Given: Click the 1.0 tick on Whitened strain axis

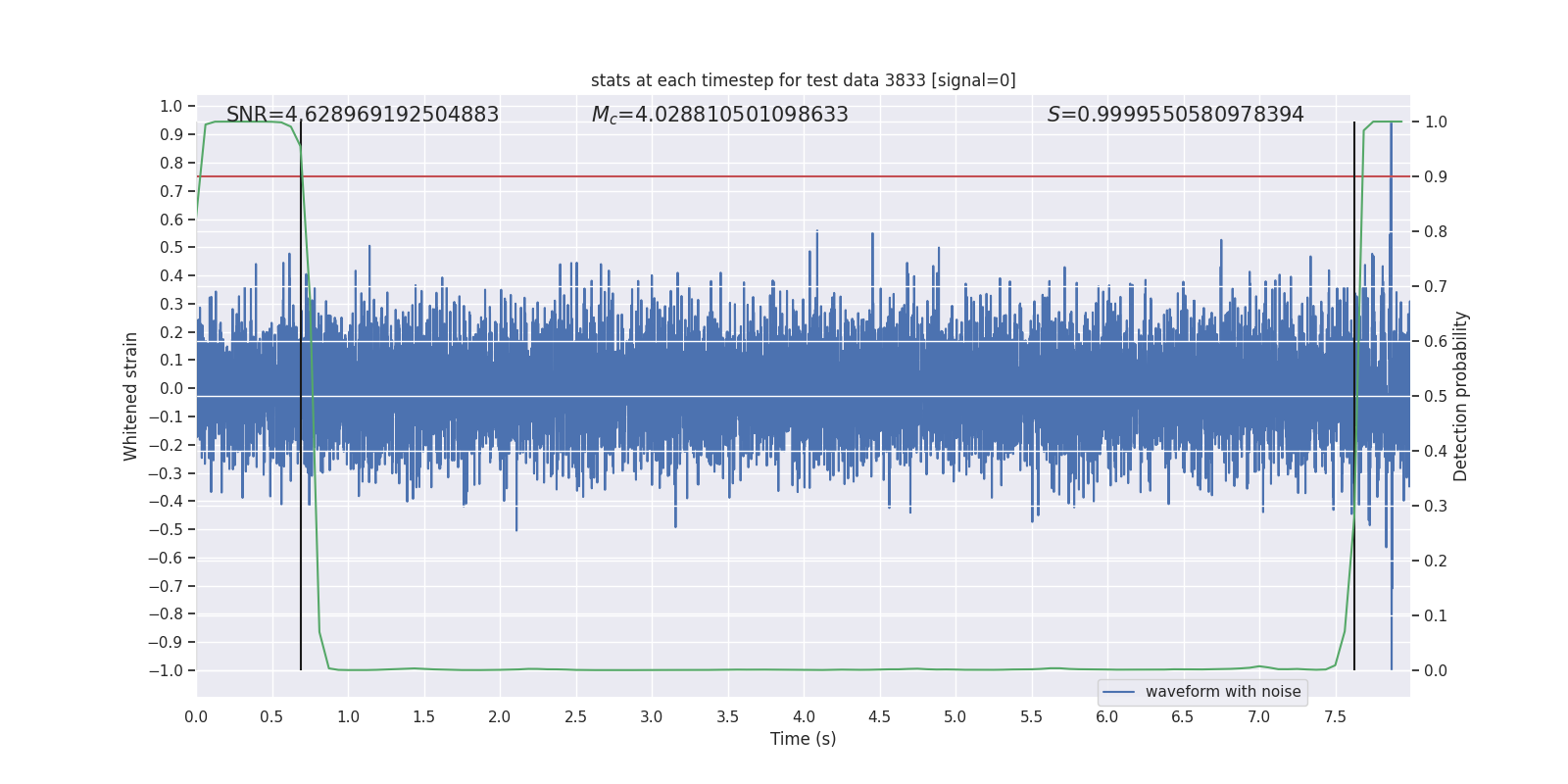Looking at the screenshot, I should (171, 106).
